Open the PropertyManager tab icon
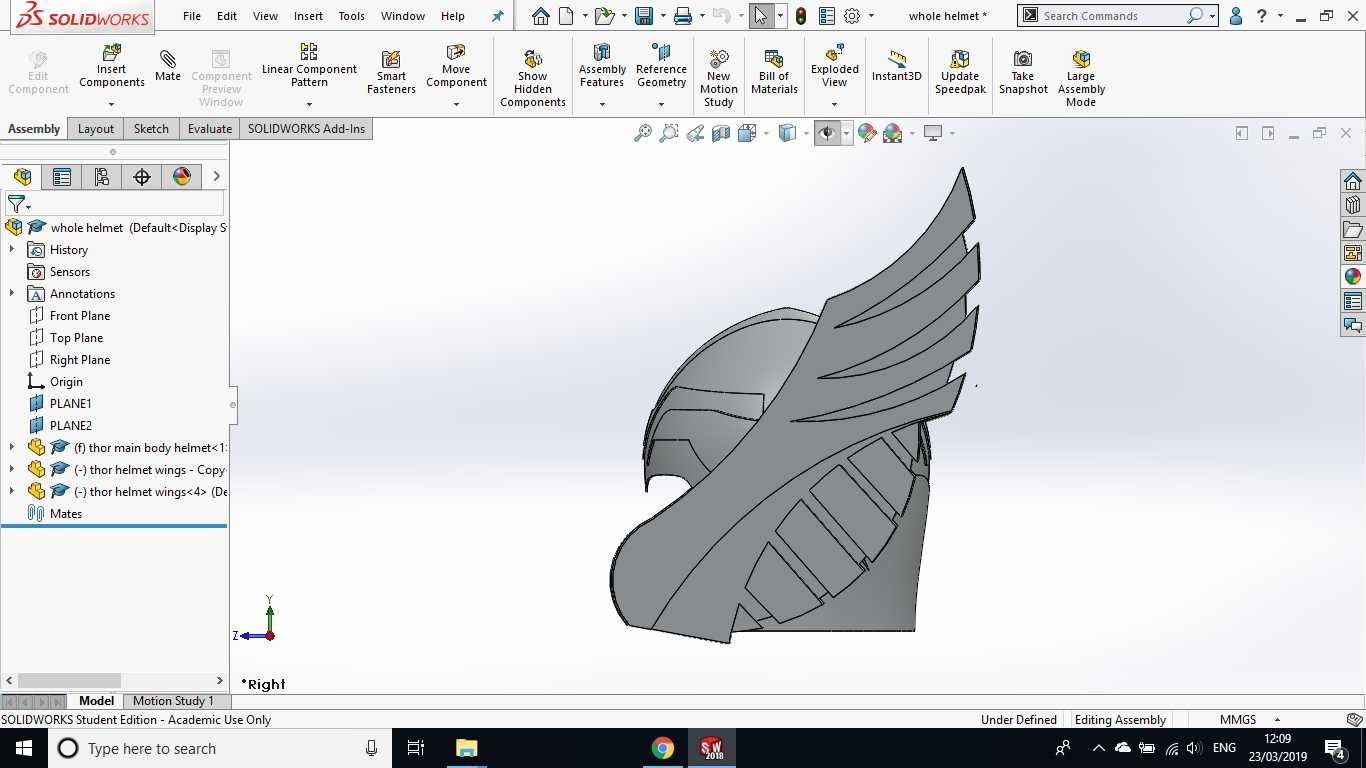Screen dimensions: 1366x768 (x=61, y=177)
